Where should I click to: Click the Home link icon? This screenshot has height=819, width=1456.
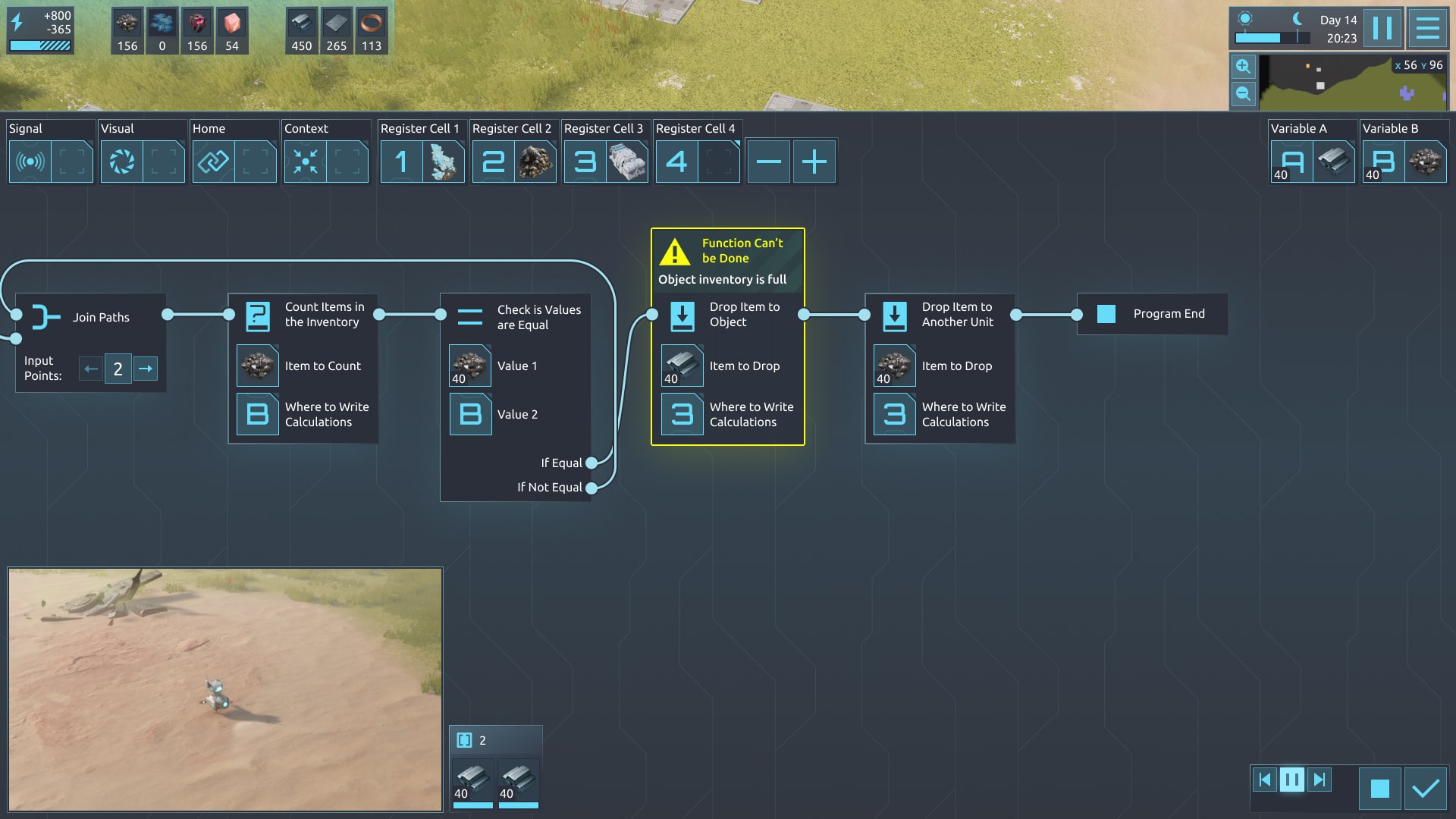click(x=213, y=162)
